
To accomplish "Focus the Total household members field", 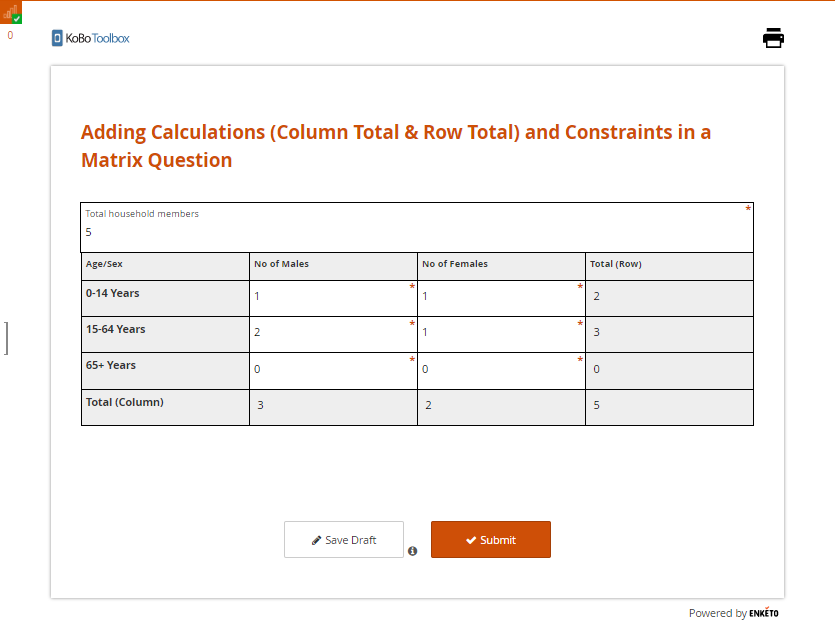I will click(x=416, y=232).
